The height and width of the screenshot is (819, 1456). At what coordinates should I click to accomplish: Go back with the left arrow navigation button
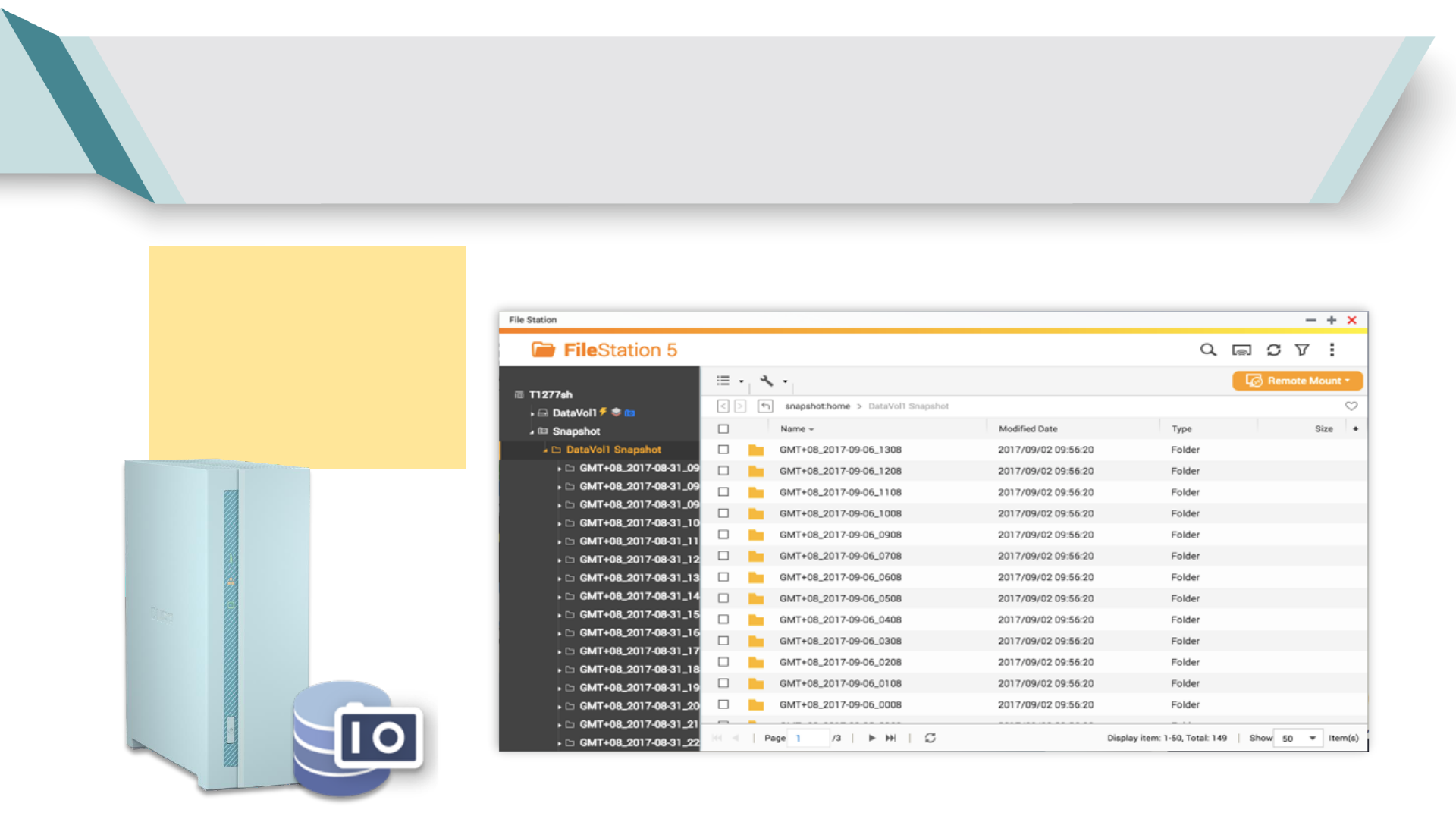tap(723, 406)
